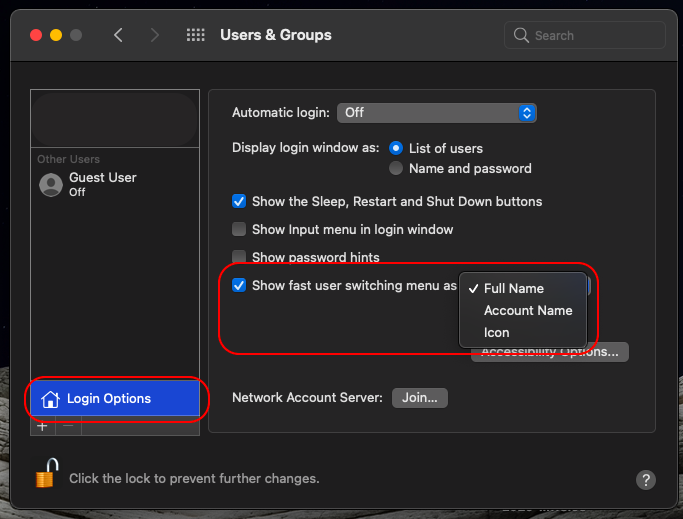The width and height of the screenshot is (683, 519).
Task: Click 'Click the lock to prevent further changes' text
Action: coord(194,478)
